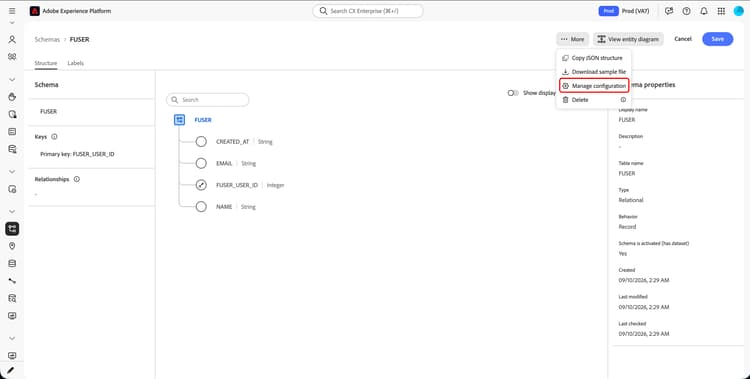Choose Copy JSON structure menu item

pos(594,58)
